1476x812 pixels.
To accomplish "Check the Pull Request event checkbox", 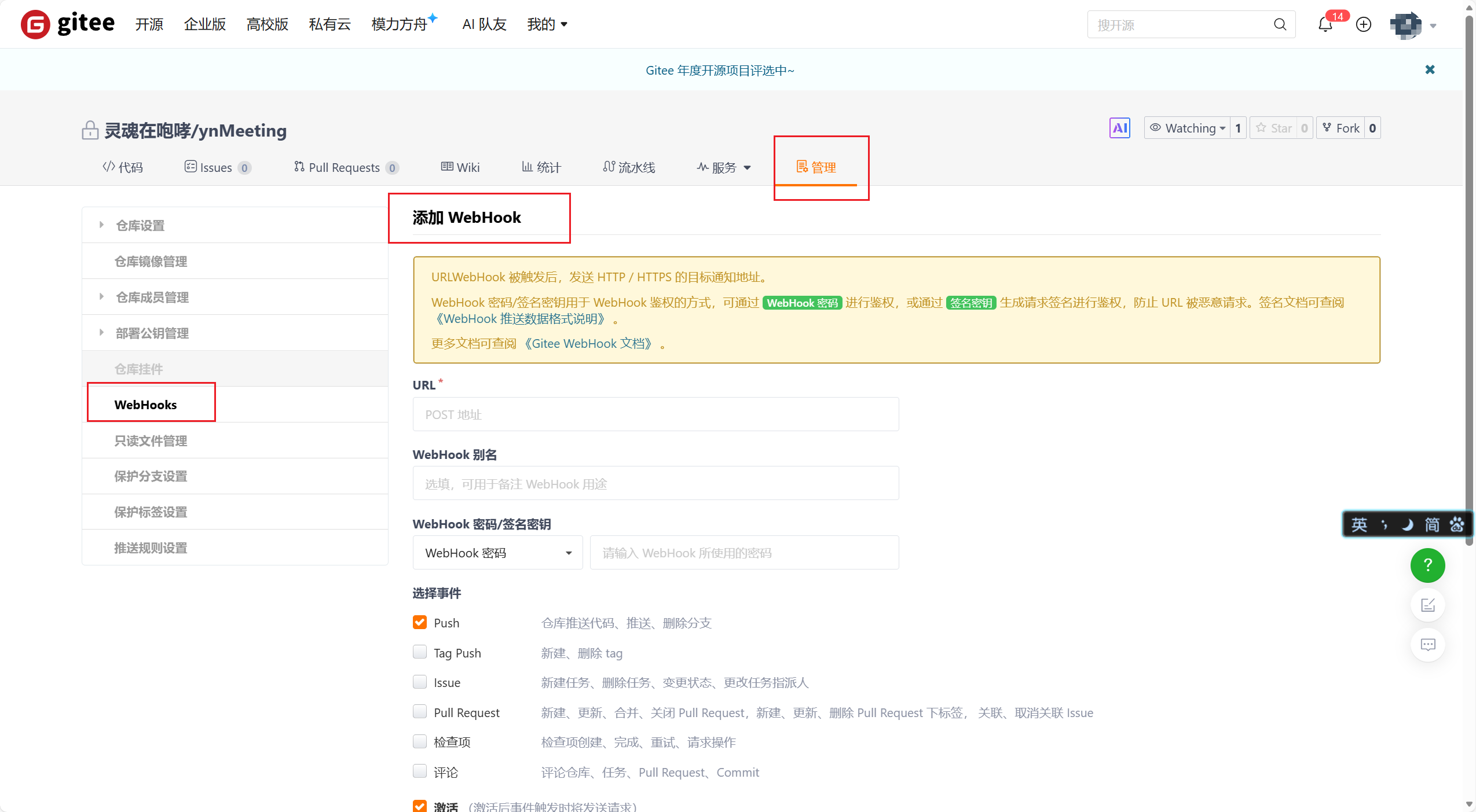I will [x=420, y=712].
